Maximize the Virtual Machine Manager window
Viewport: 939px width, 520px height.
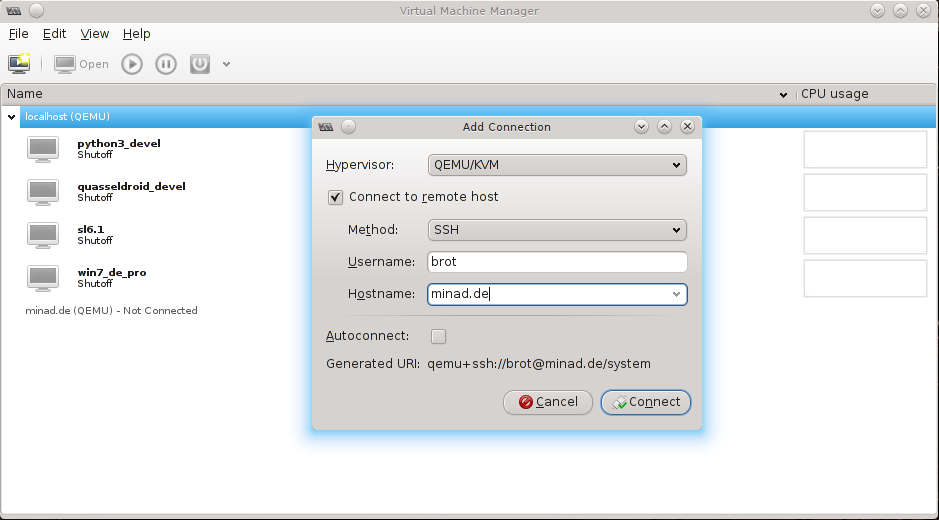(900, 11)
